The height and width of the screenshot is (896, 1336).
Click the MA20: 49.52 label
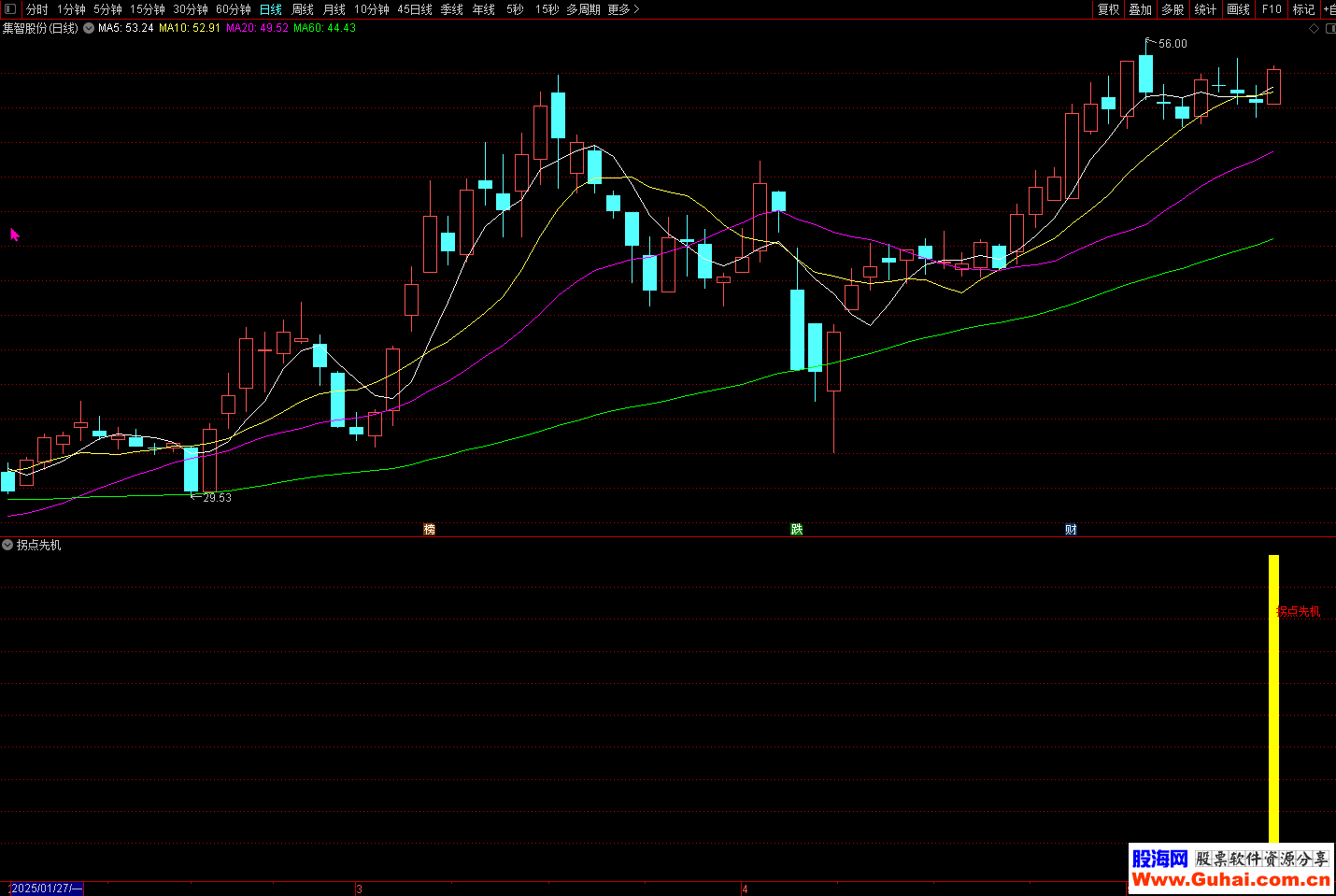pyautogui.click(x=257, y=28)
